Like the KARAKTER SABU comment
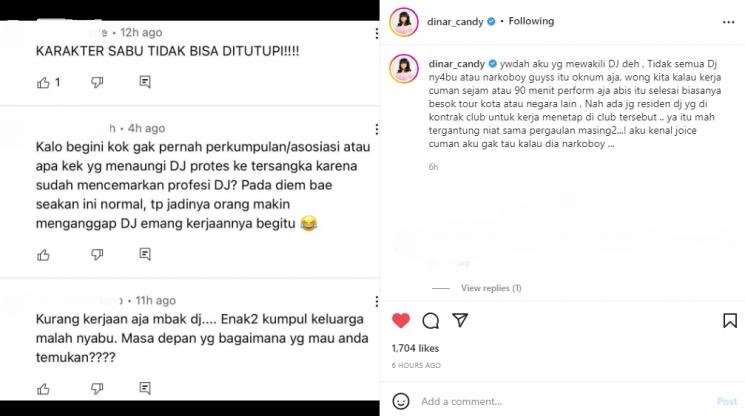Viewport: 745px width, 416px height. pos(43,83)
